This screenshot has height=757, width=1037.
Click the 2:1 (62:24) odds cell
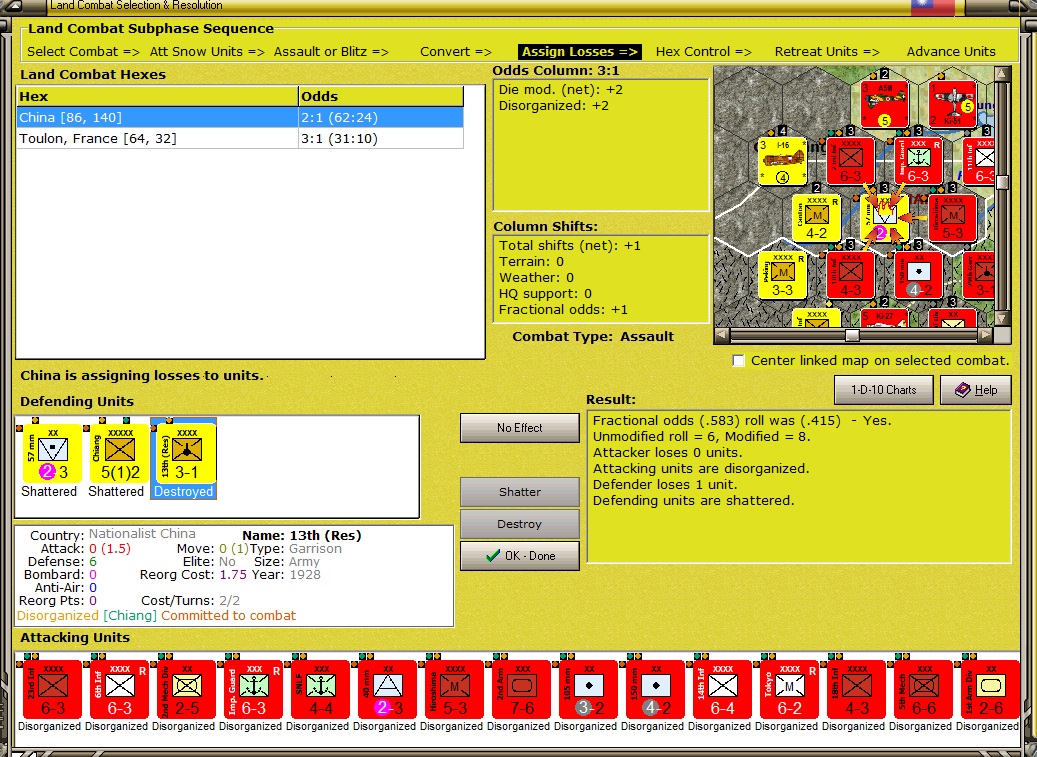(x=381, y=118)
